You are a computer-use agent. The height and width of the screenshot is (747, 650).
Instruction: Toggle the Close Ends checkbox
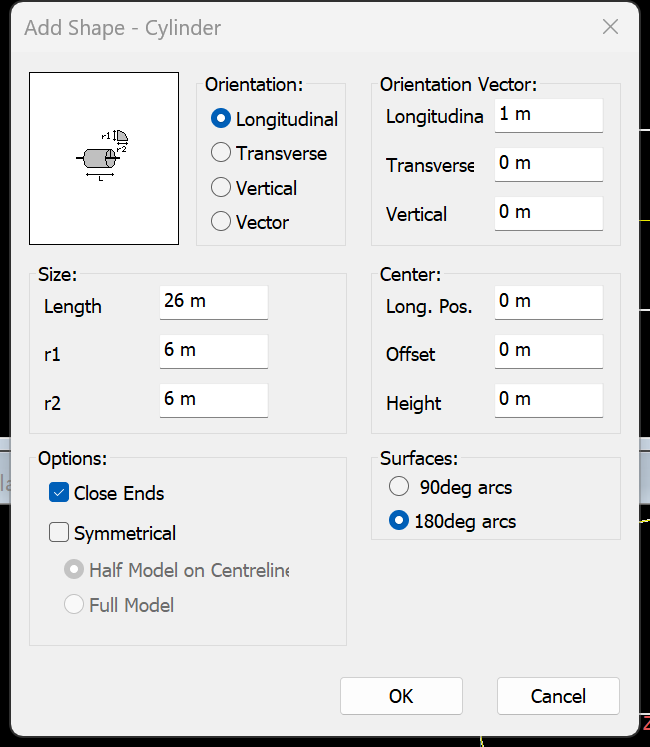coord(59,493)
